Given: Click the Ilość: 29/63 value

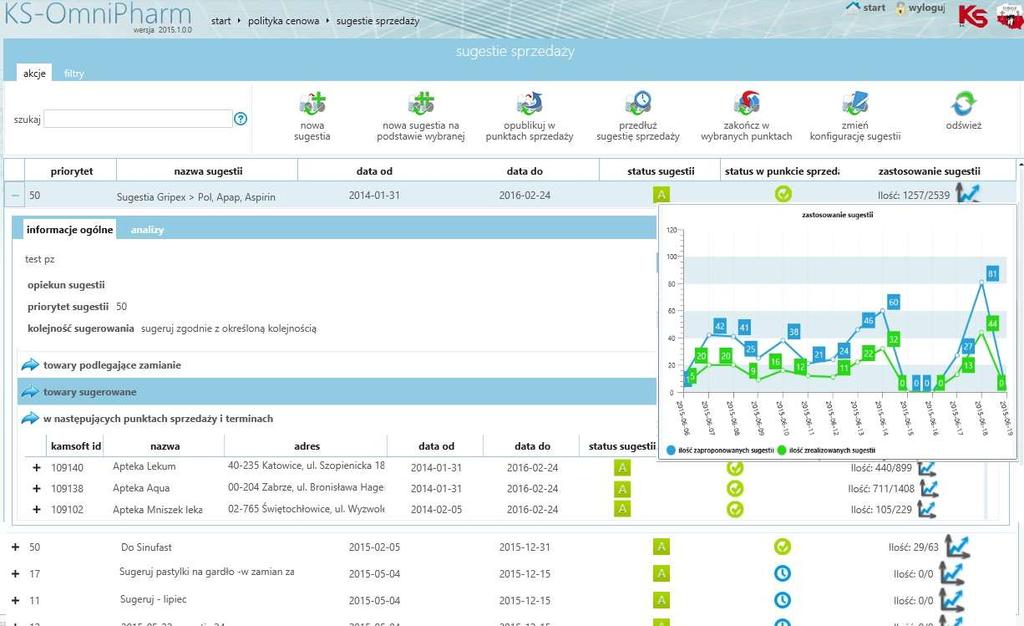Looking at the screenshot, I should [913, 547].
